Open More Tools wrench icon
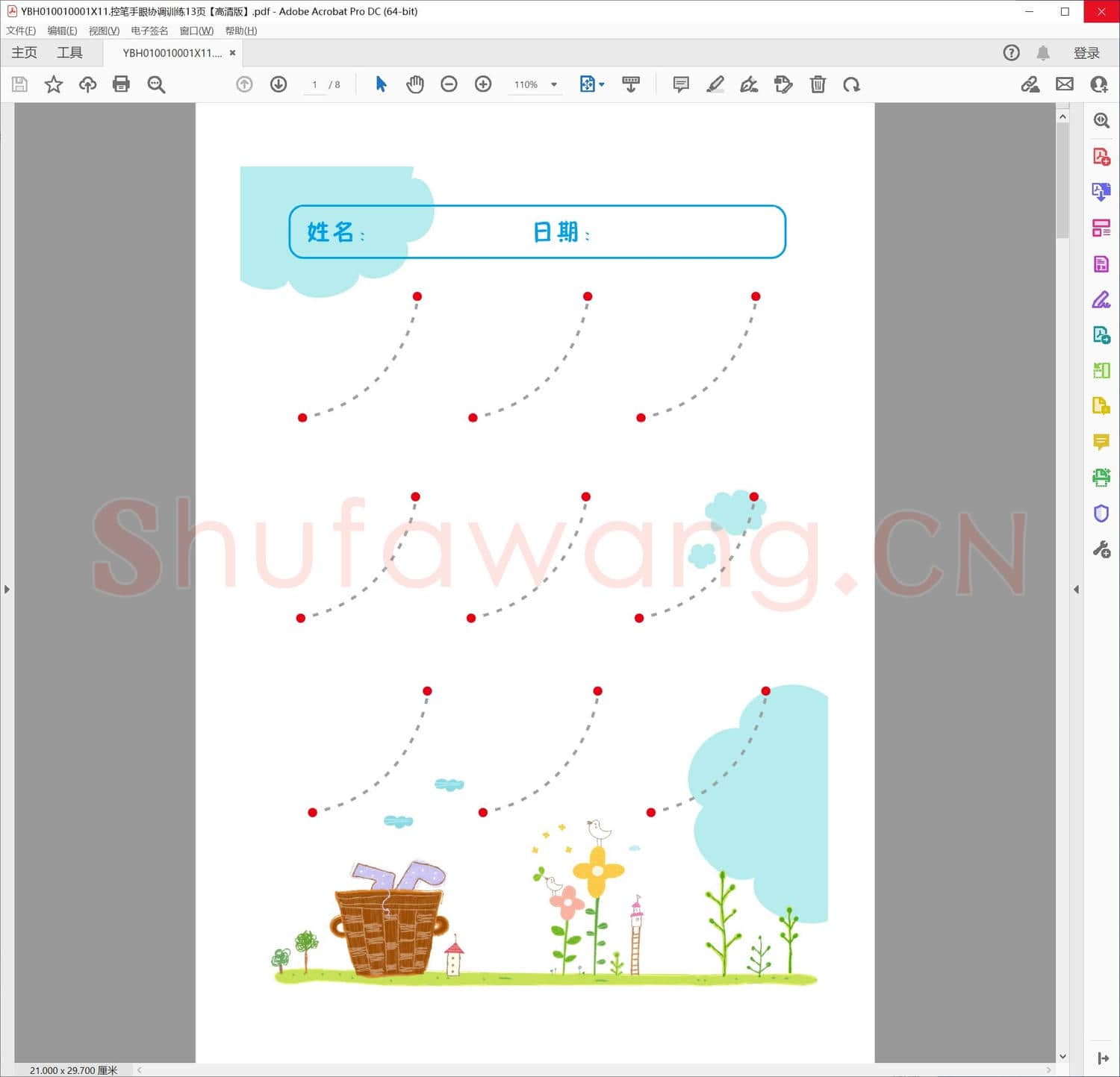Image resolution: width=1120 pixels, height=1077 pixels. tap(1101, 549)
